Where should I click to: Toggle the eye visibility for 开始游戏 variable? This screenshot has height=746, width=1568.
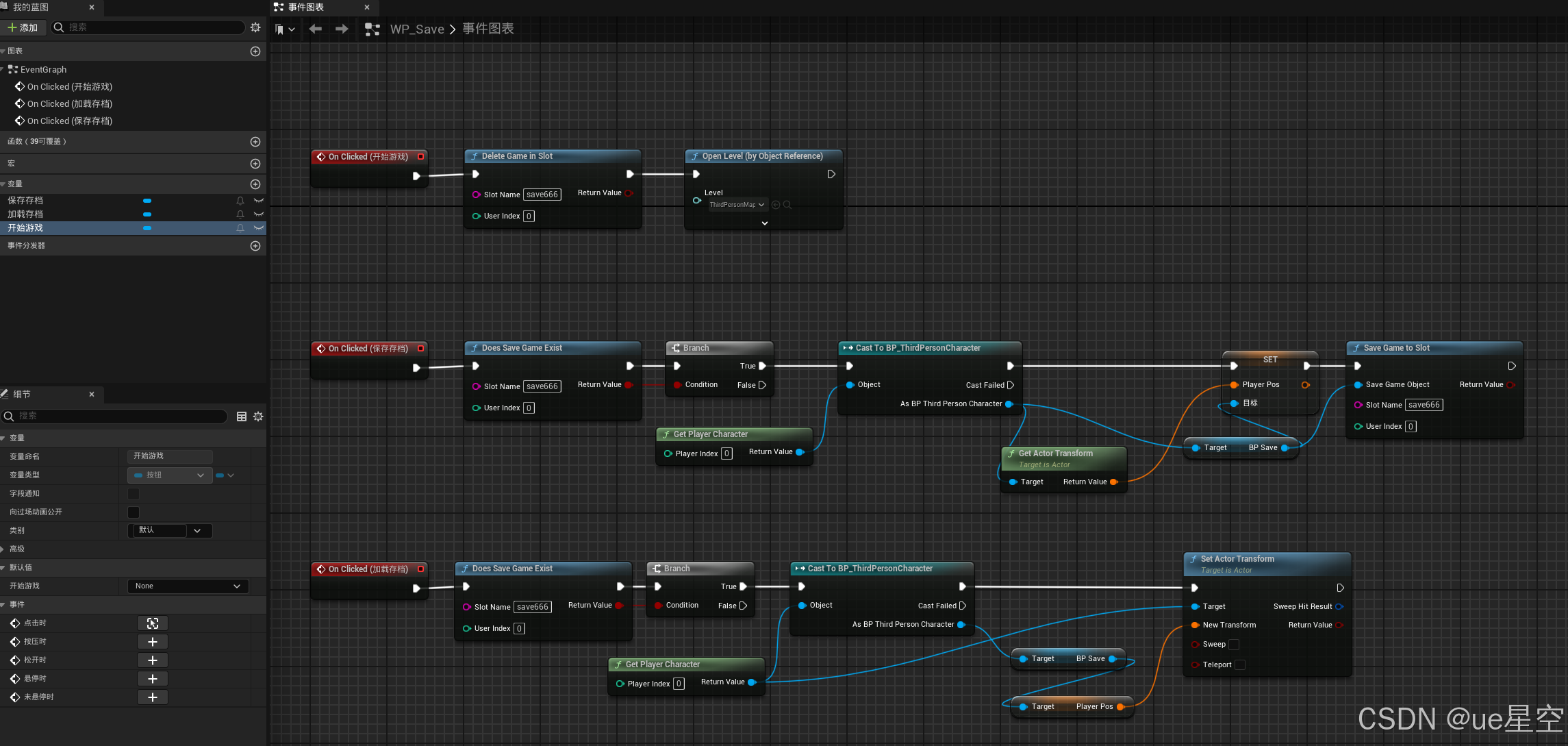259,227
